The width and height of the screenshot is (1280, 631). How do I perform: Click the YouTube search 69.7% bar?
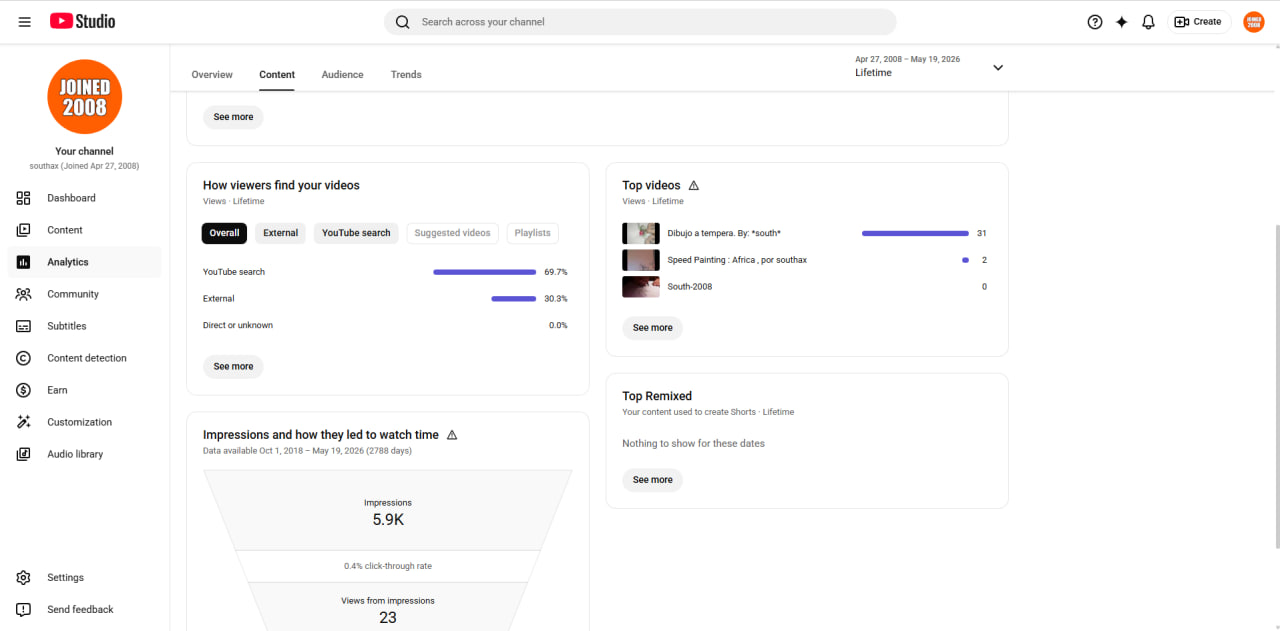click(485, 272)
